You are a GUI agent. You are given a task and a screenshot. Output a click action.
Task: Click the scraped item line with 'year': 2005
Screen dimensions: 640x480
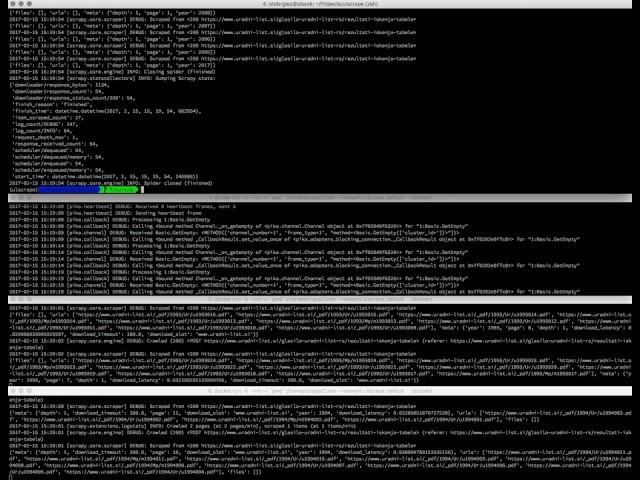[x=112, y=52]
